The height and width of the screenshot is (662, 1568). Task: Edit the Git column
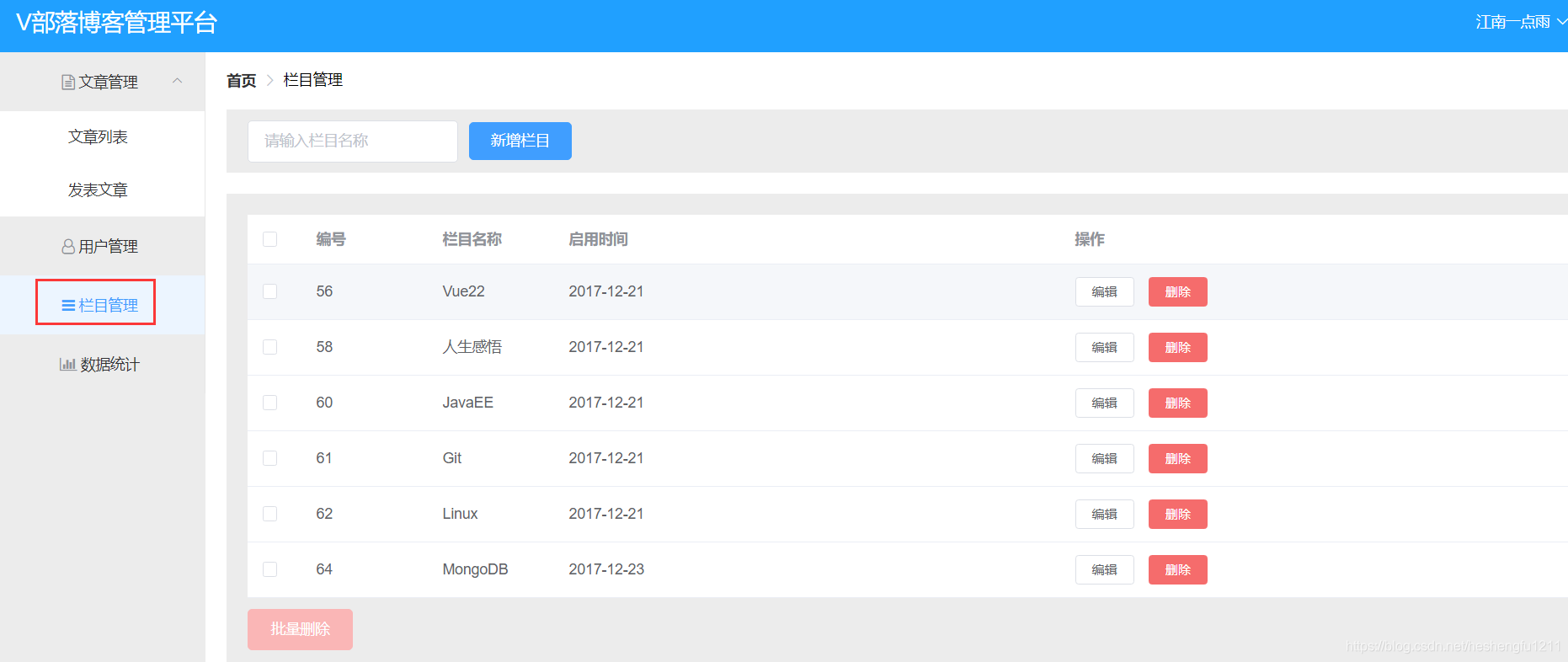click(x=1105, y=459)
